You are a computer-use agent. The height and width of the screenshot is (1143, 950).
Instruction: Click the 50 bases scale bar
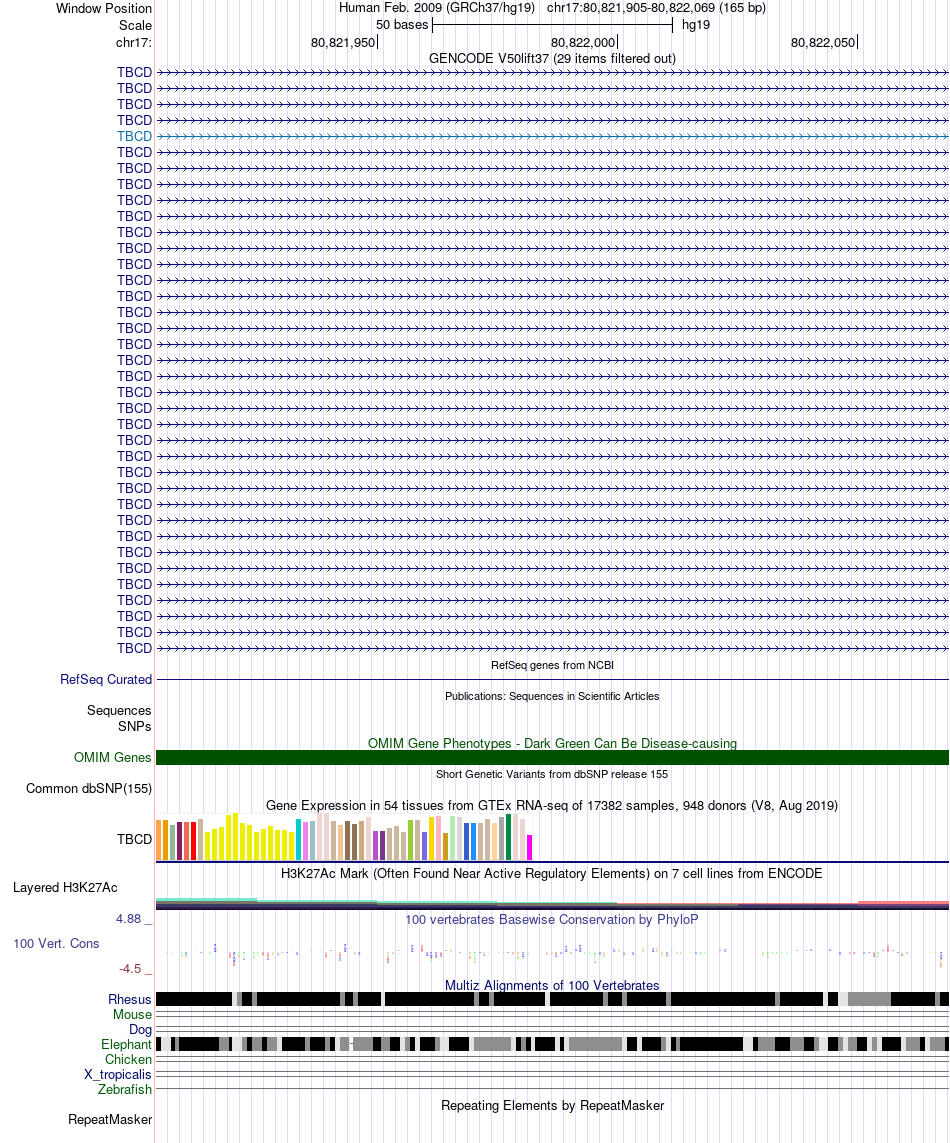(552, 26)
